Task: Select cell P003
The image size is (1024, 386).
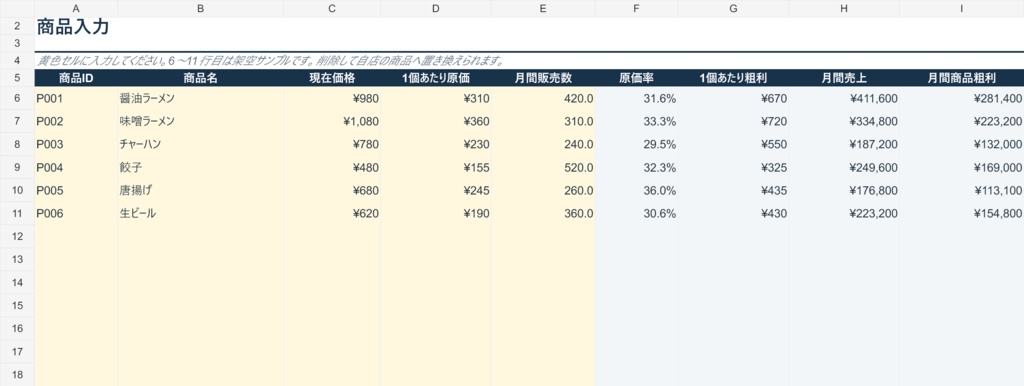Action: pyautogui.click(x=76, y=144)
